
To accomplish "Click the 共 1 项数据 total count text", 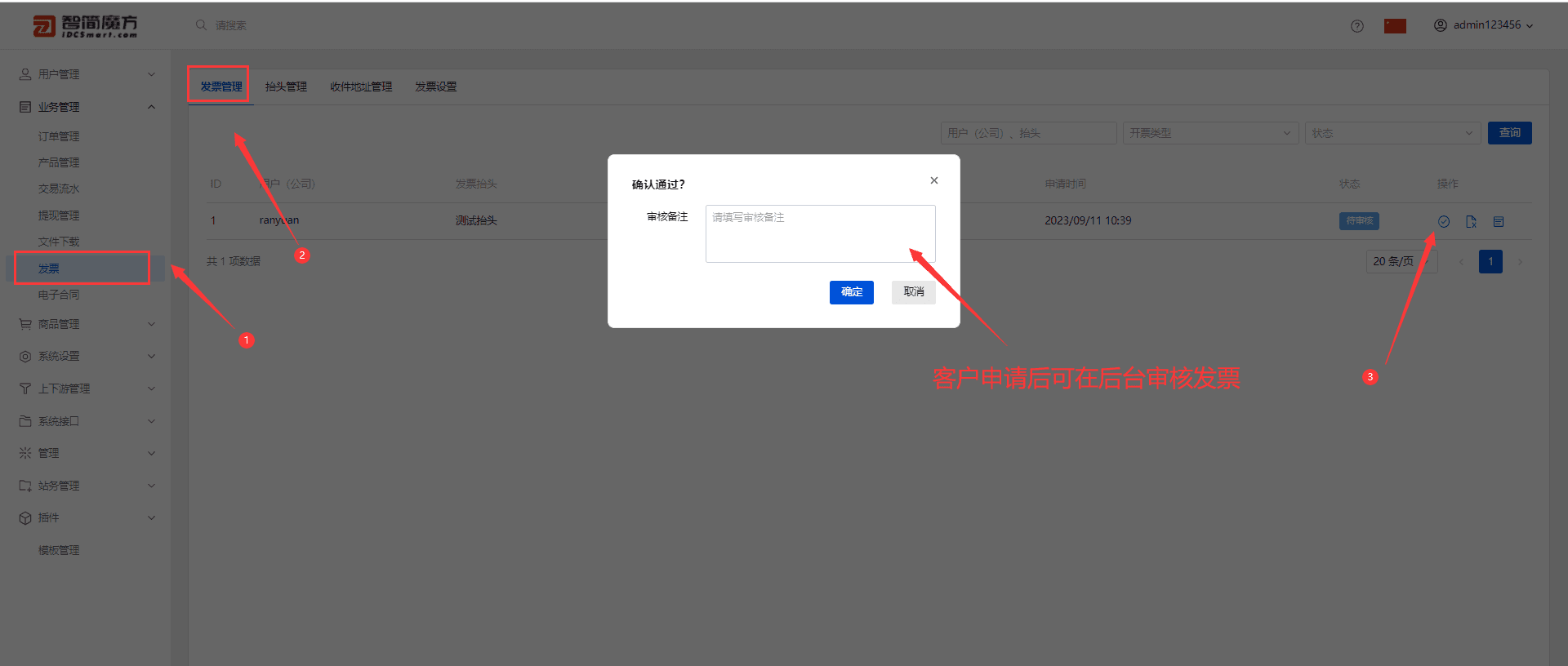I will pos(234,261).
